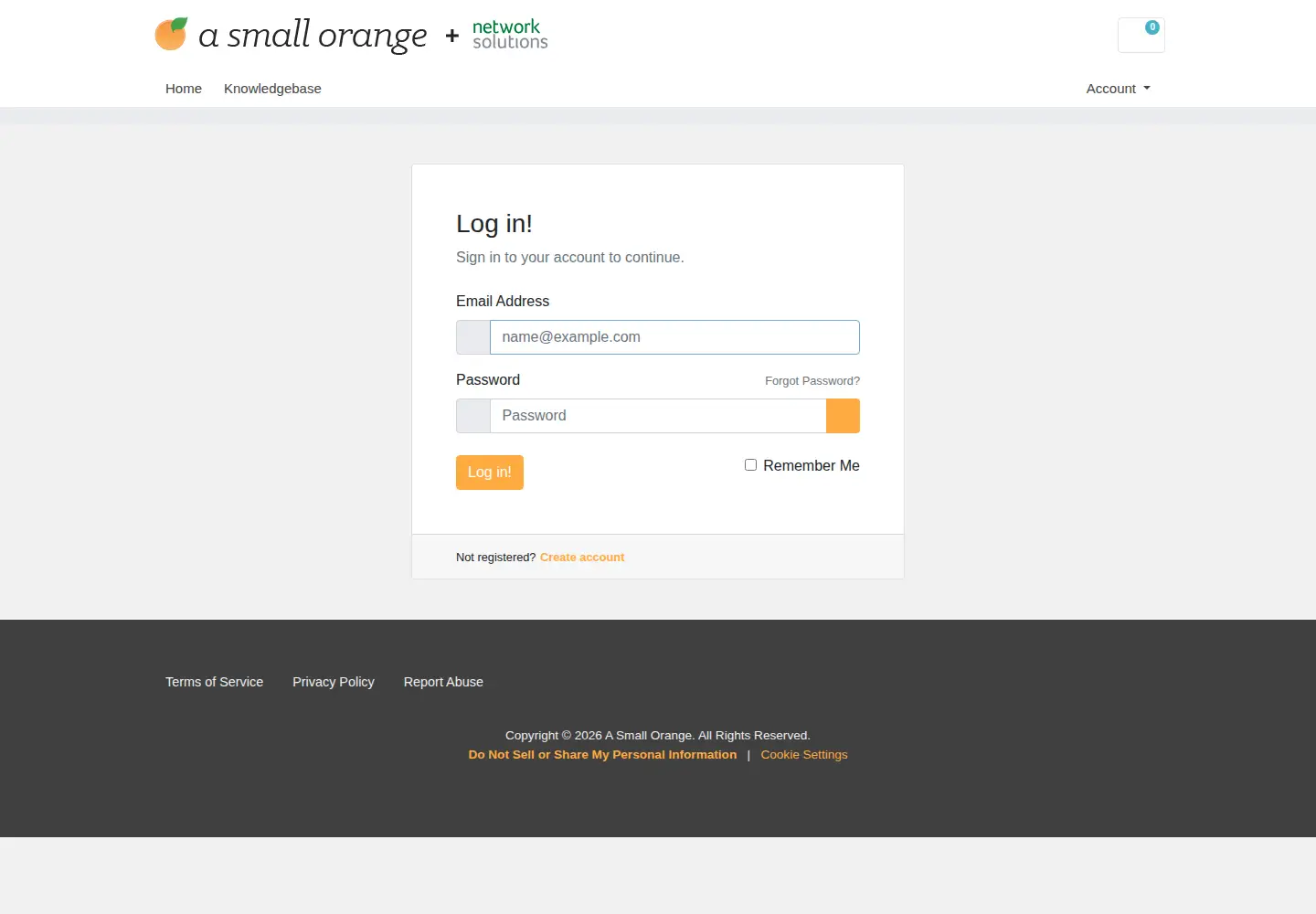
Task: Click the cart item count badge
Action: 1152,27
